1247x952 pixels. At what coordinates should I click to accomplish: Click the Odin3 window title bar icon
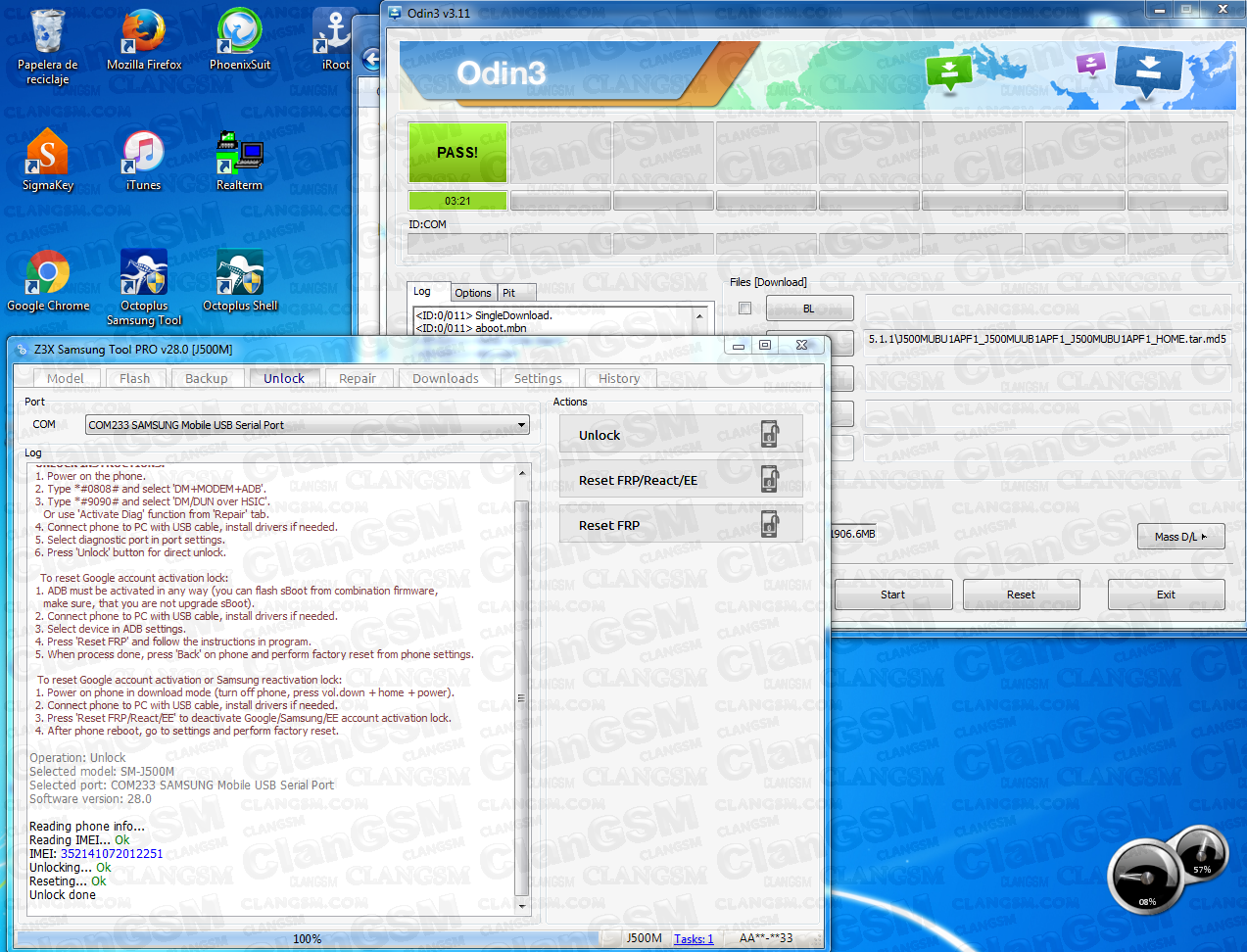(395, 13)
